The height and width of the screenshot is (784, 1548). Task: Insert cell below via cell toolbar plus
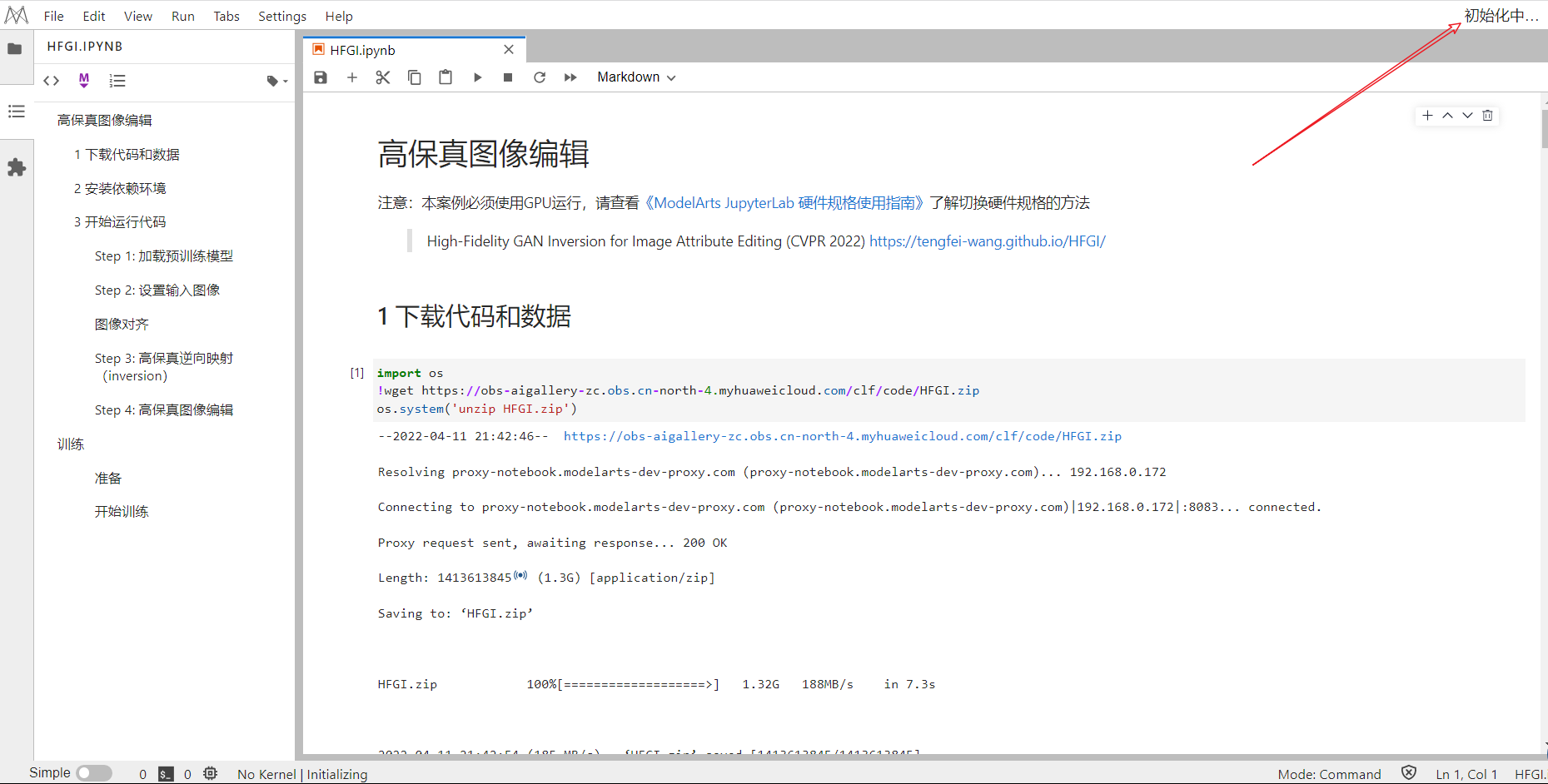pyautogui.click(x=1427, y=116)
